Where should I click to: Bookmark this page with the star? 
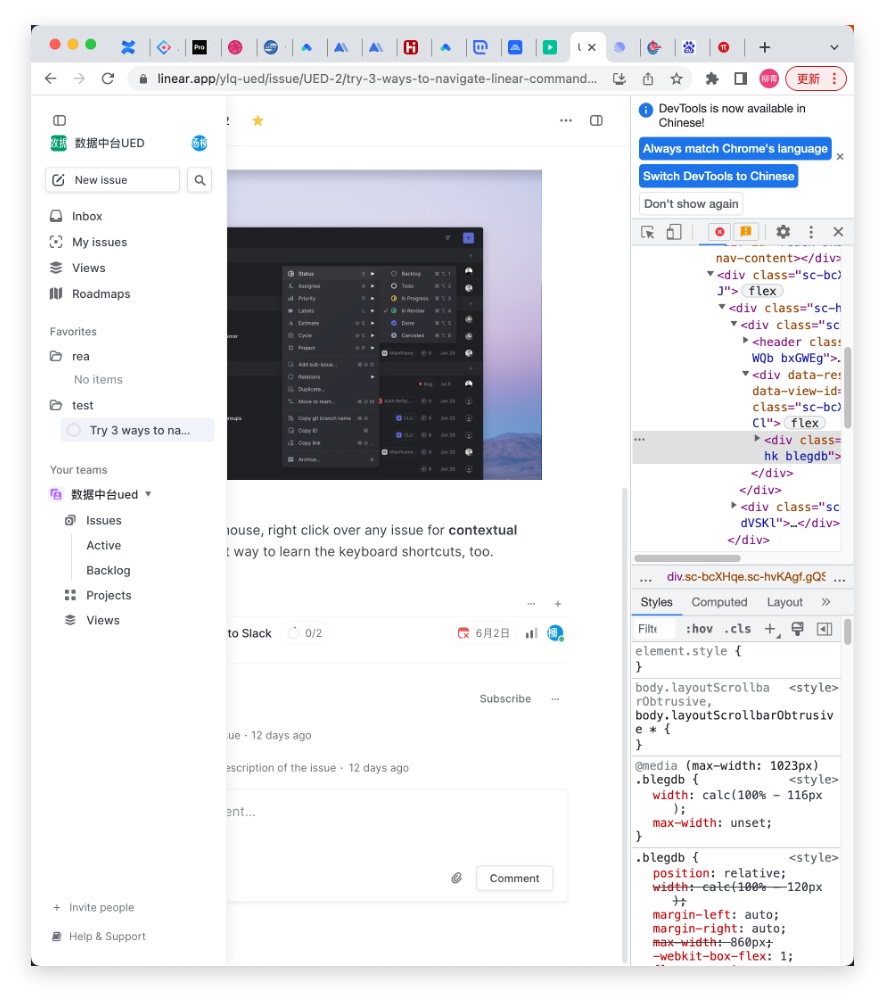(x=676, y=79)
